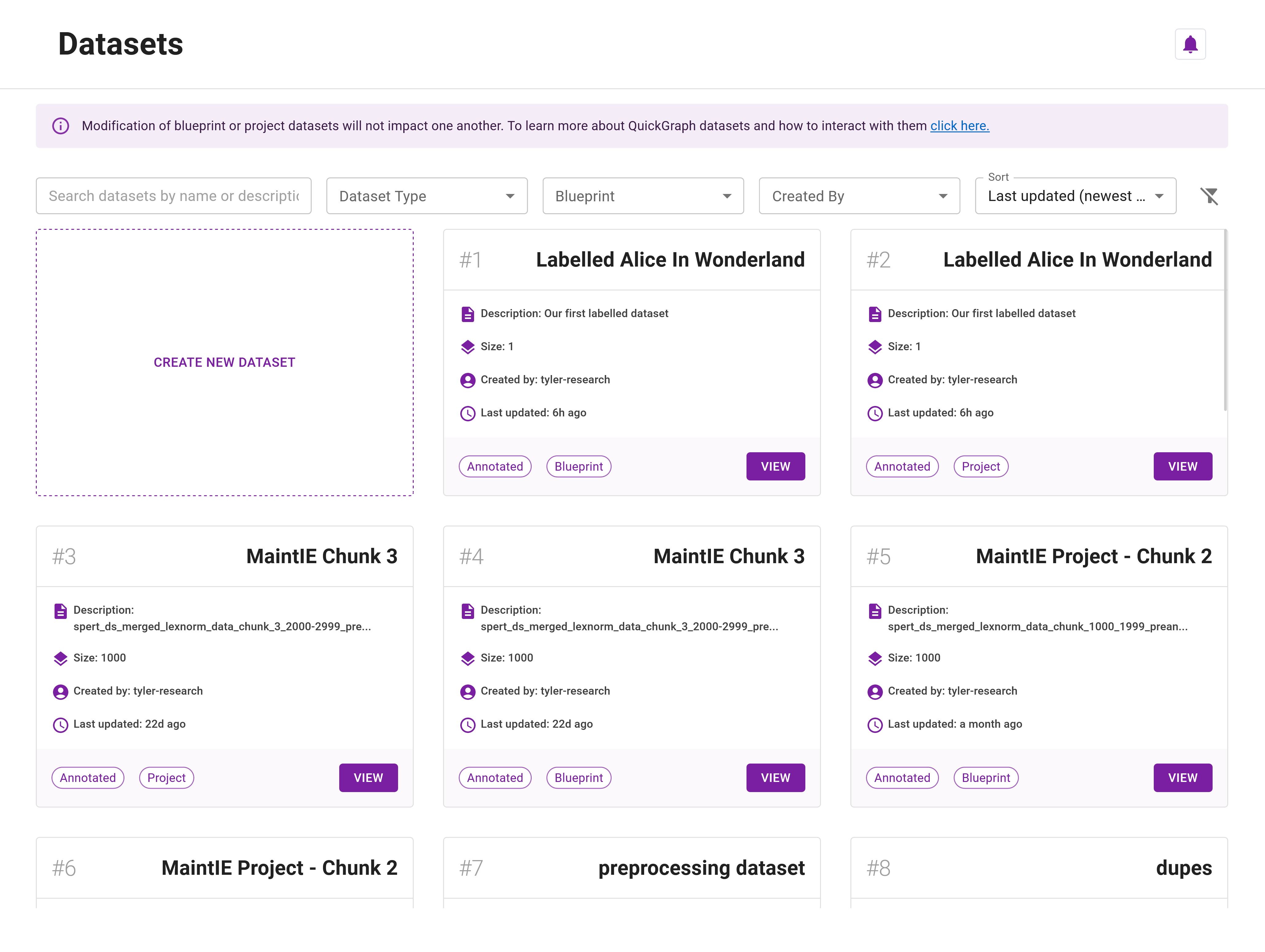The height and width of the screenshot is (952, 1265).
Task: Click the description document icon on dataset #1
Action: (x=468, y=313)
